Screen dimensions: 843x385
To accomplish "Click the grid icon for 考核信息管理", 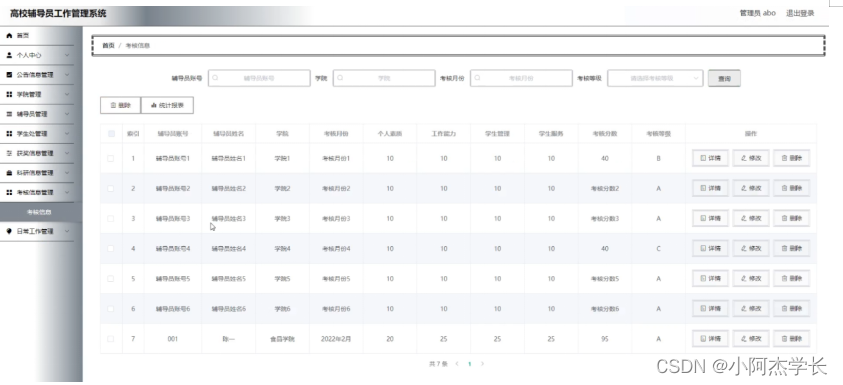I will (9, 192).
